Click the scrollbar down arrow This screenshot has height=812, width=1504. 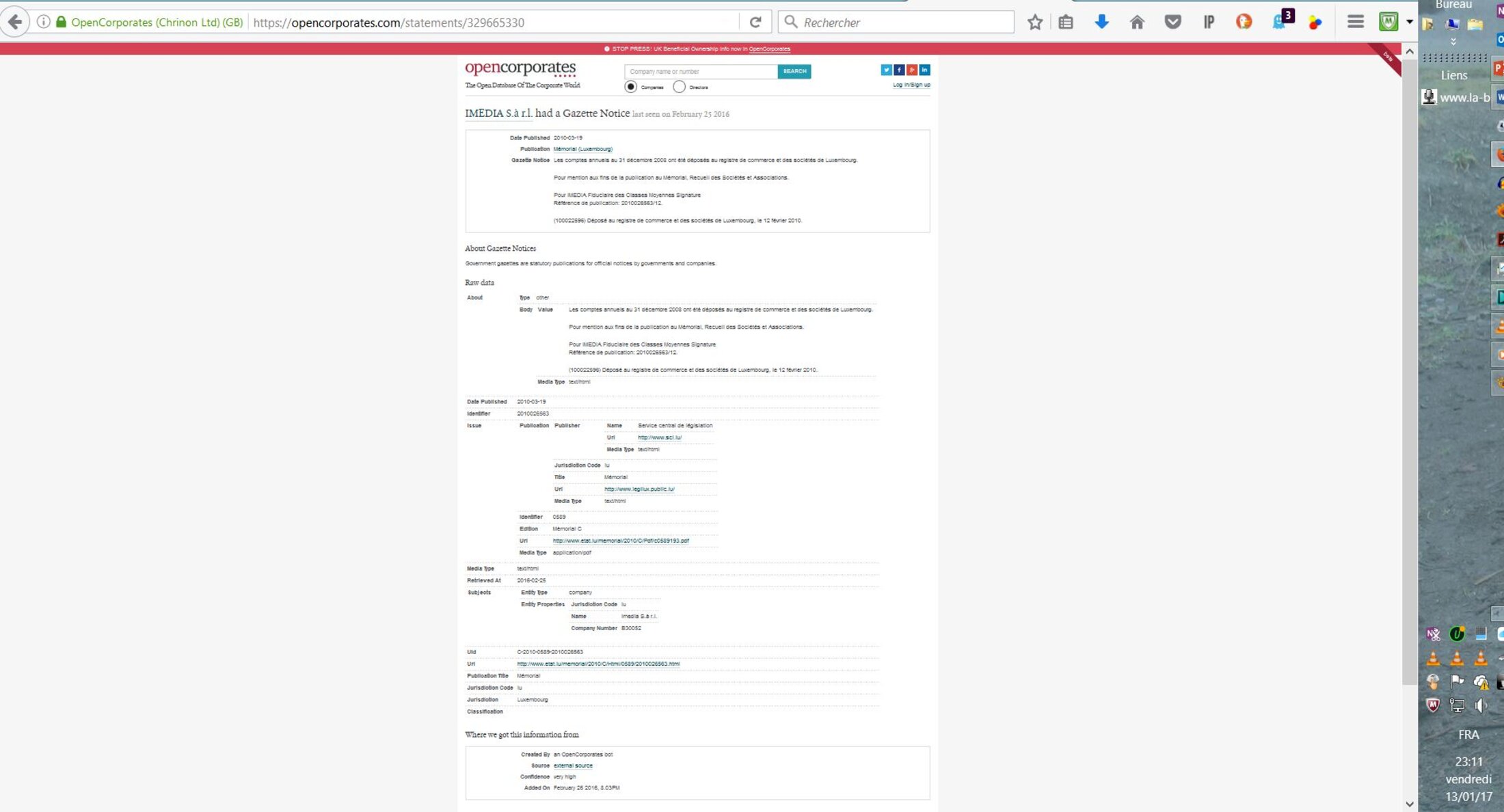[x=1409, y=804]
